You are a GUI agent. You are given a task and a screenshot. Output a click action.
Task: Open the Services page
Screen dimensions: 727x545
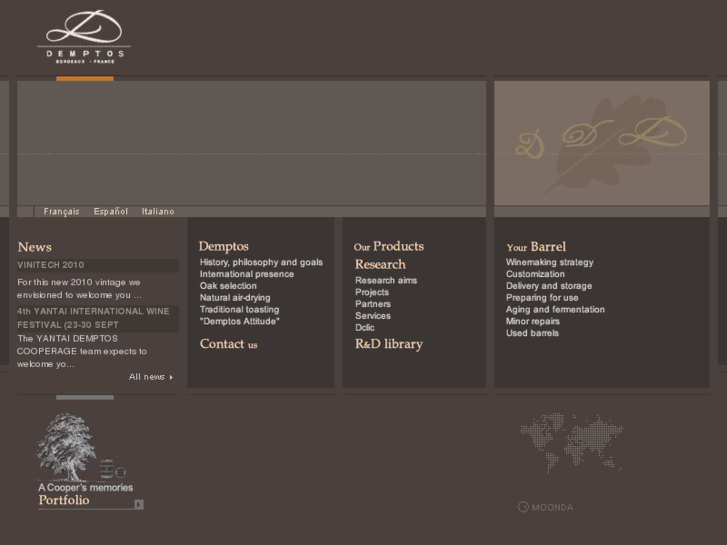[x=373, y=316]
